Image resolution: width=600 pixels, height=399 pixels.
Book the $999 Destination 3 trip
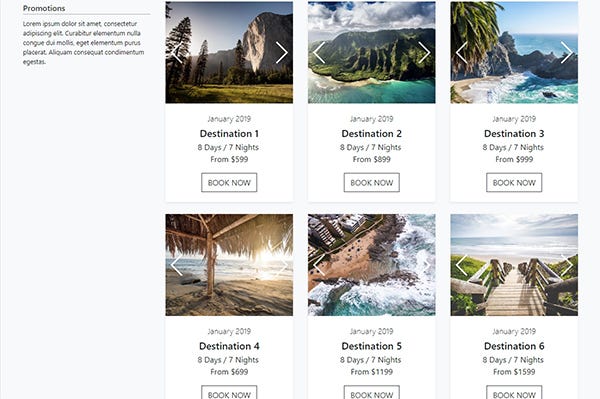[514, 182]
